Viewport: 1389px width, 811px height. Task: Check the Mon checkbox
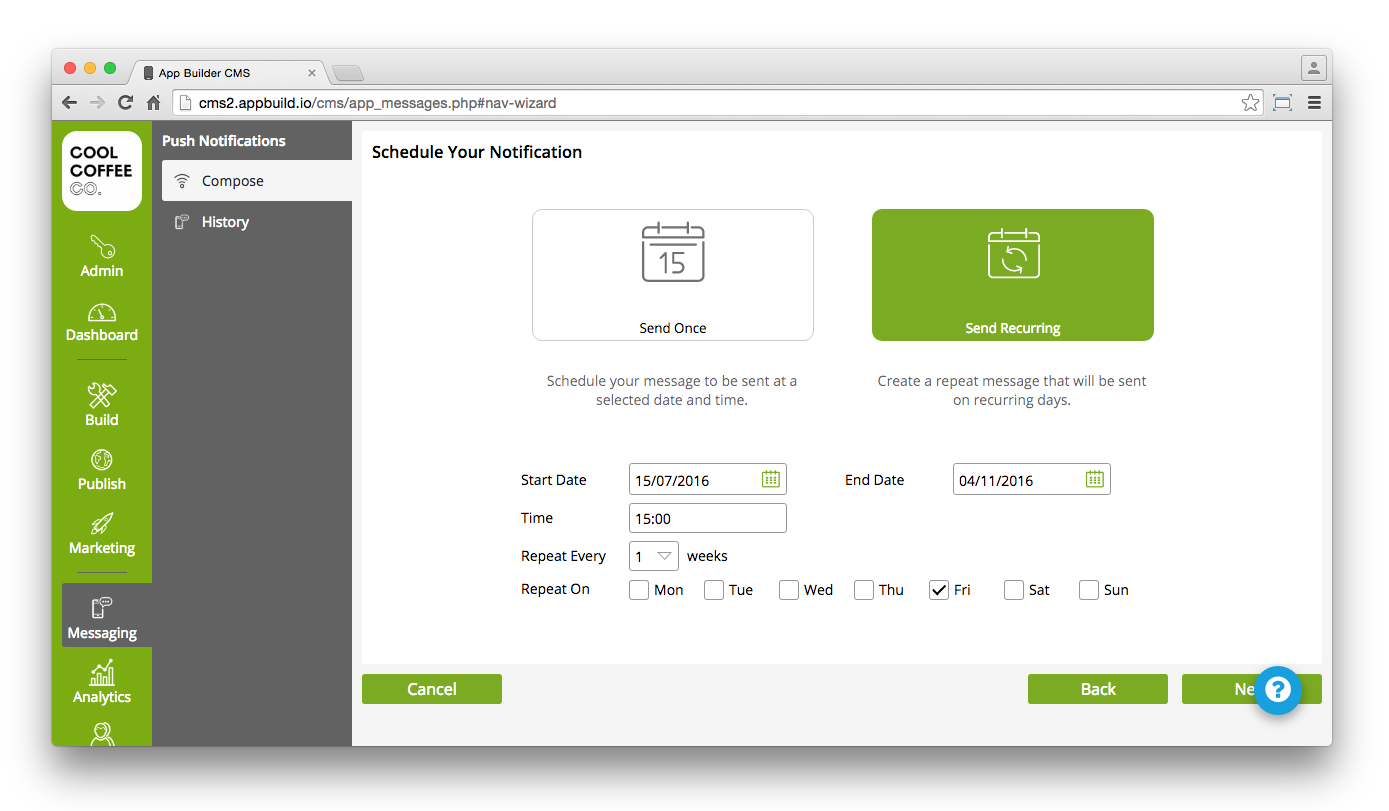(639, 590)
